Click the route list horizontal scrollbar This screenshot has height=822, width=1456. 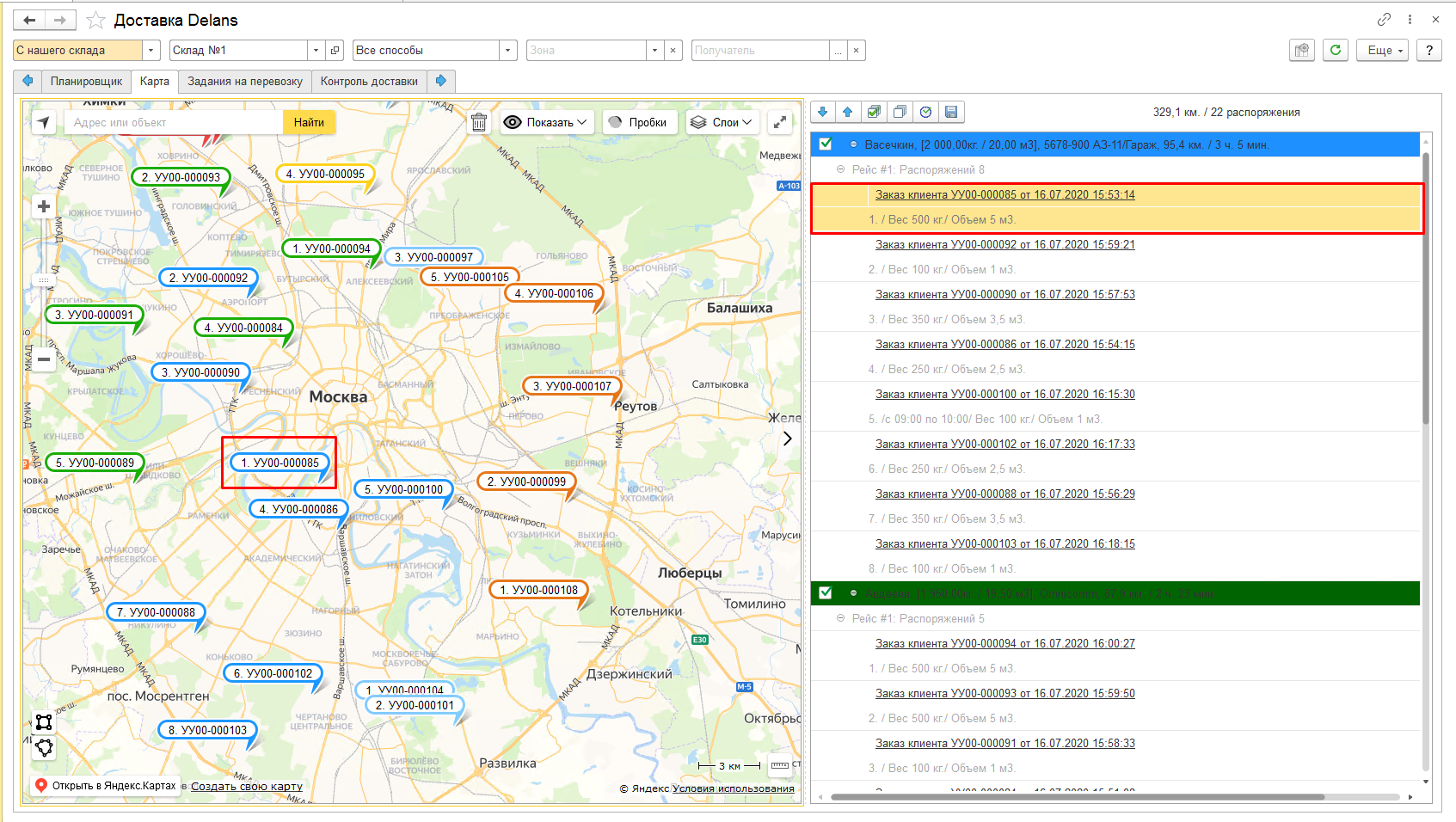point(1078,797)
